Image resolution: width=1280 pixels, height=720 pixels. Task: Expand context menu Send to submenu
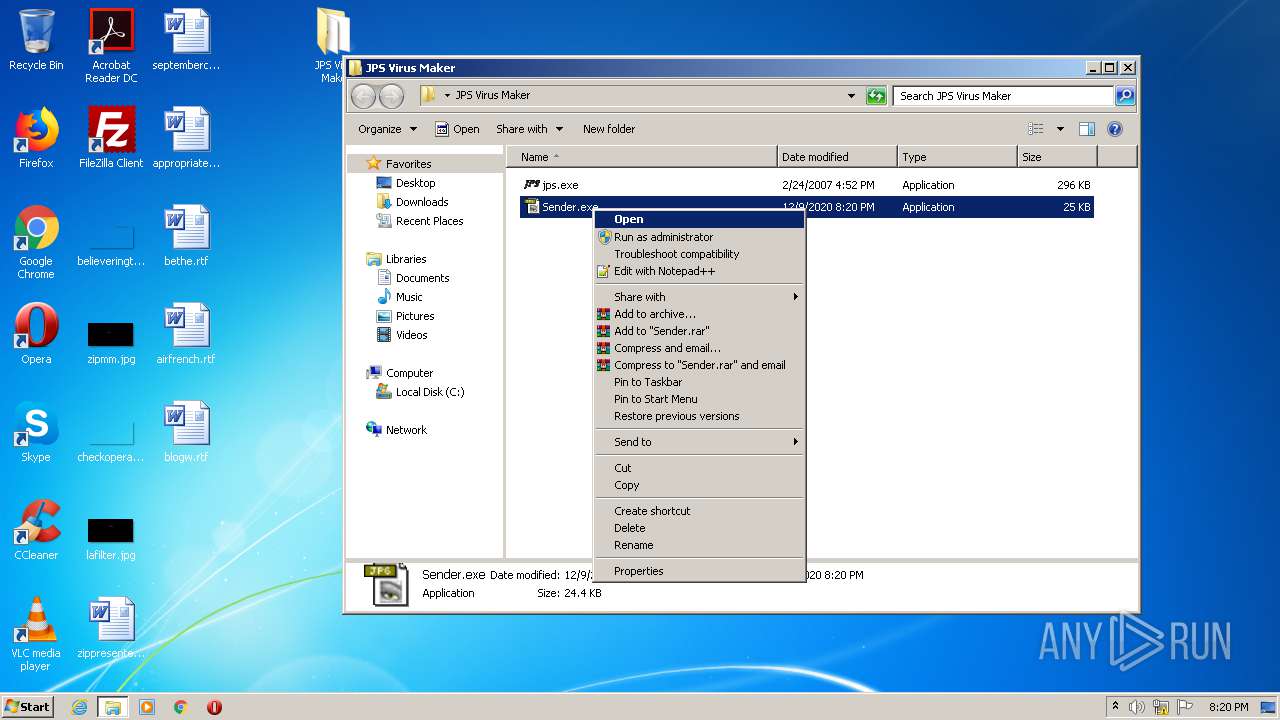(700, 442)
